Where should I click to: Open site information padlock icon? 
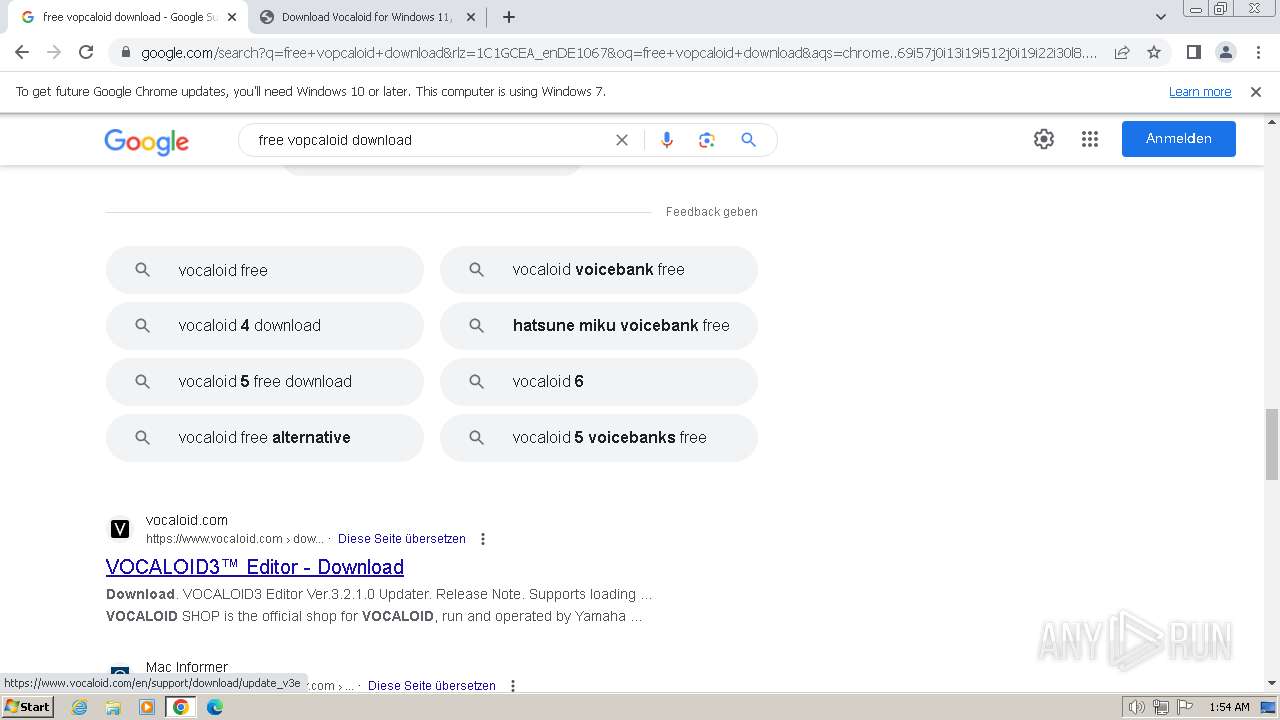(124, 53)
